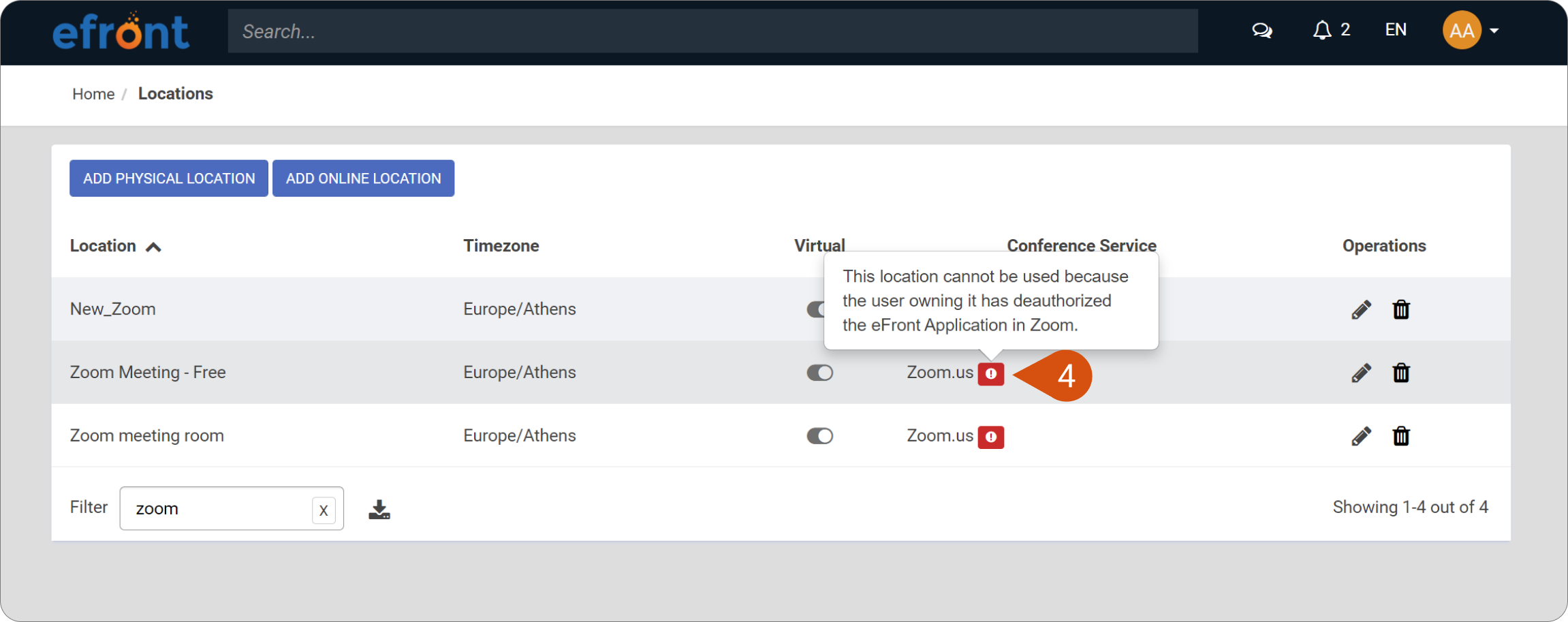Open the EN language selector
The width and height of the screenshot is (1568, 622).
[1396, 30]
